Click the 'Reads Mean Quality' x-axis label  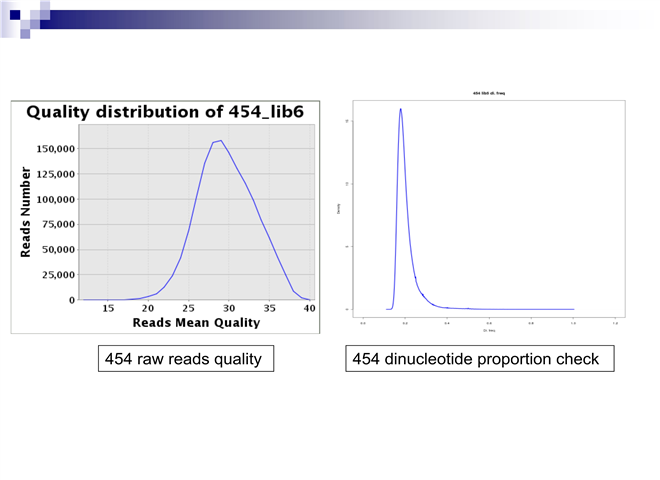(196, 323)
